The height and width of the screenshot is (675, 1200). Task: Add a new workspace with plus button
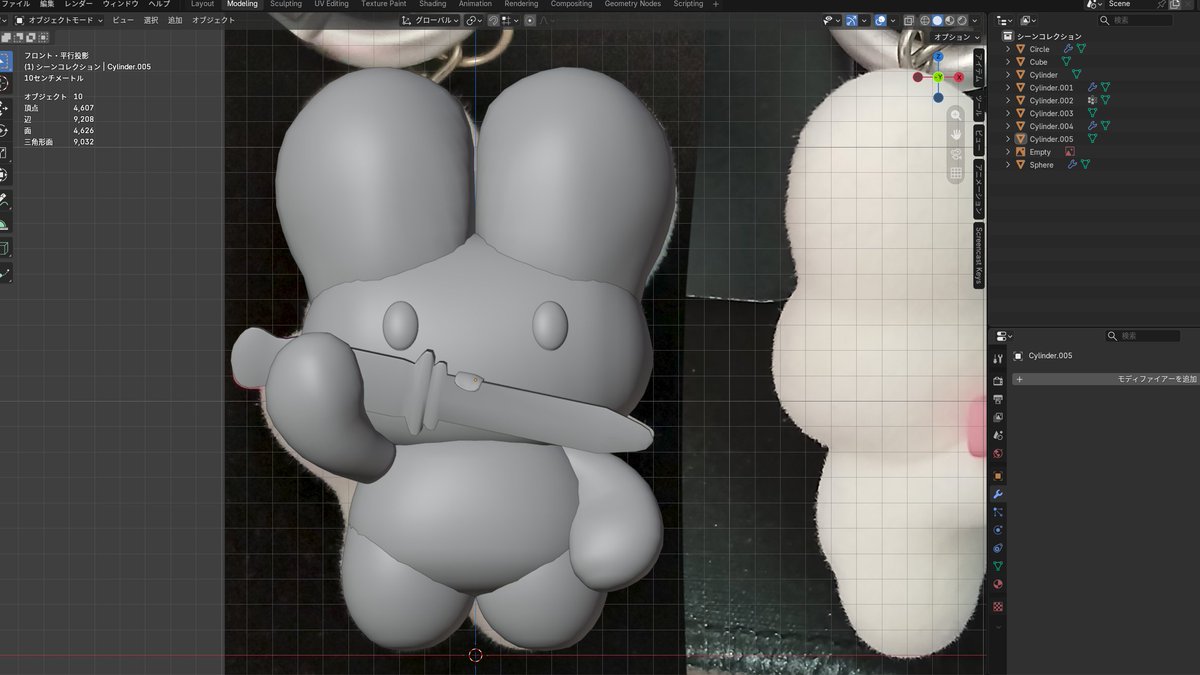(x=715, y=4)
